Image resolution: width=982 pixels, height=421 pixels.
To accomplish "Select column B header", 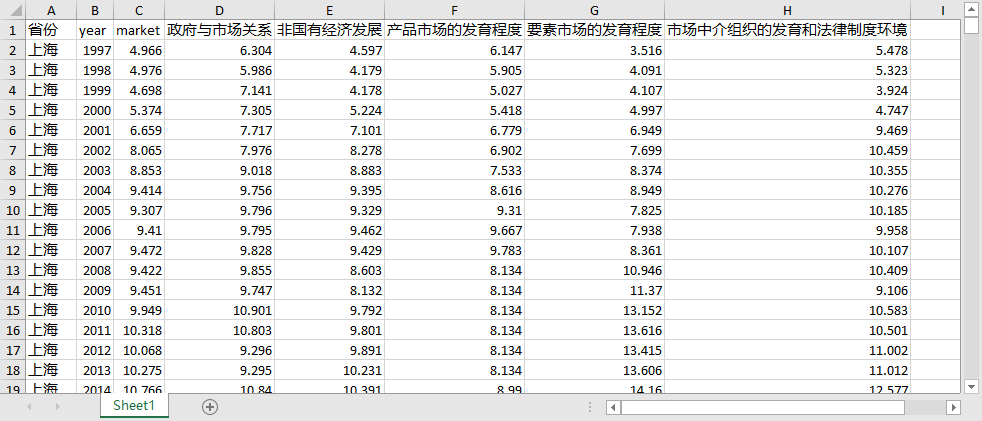I will [95, 10].
